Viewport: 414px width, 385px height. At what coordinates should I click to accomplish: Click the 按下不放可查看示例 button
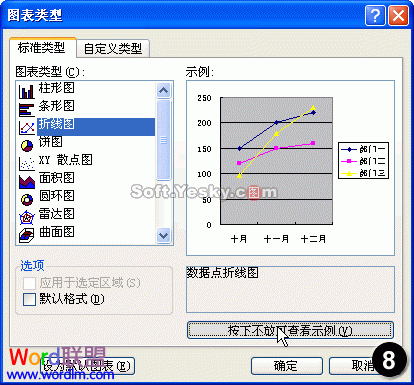[290, 330]
